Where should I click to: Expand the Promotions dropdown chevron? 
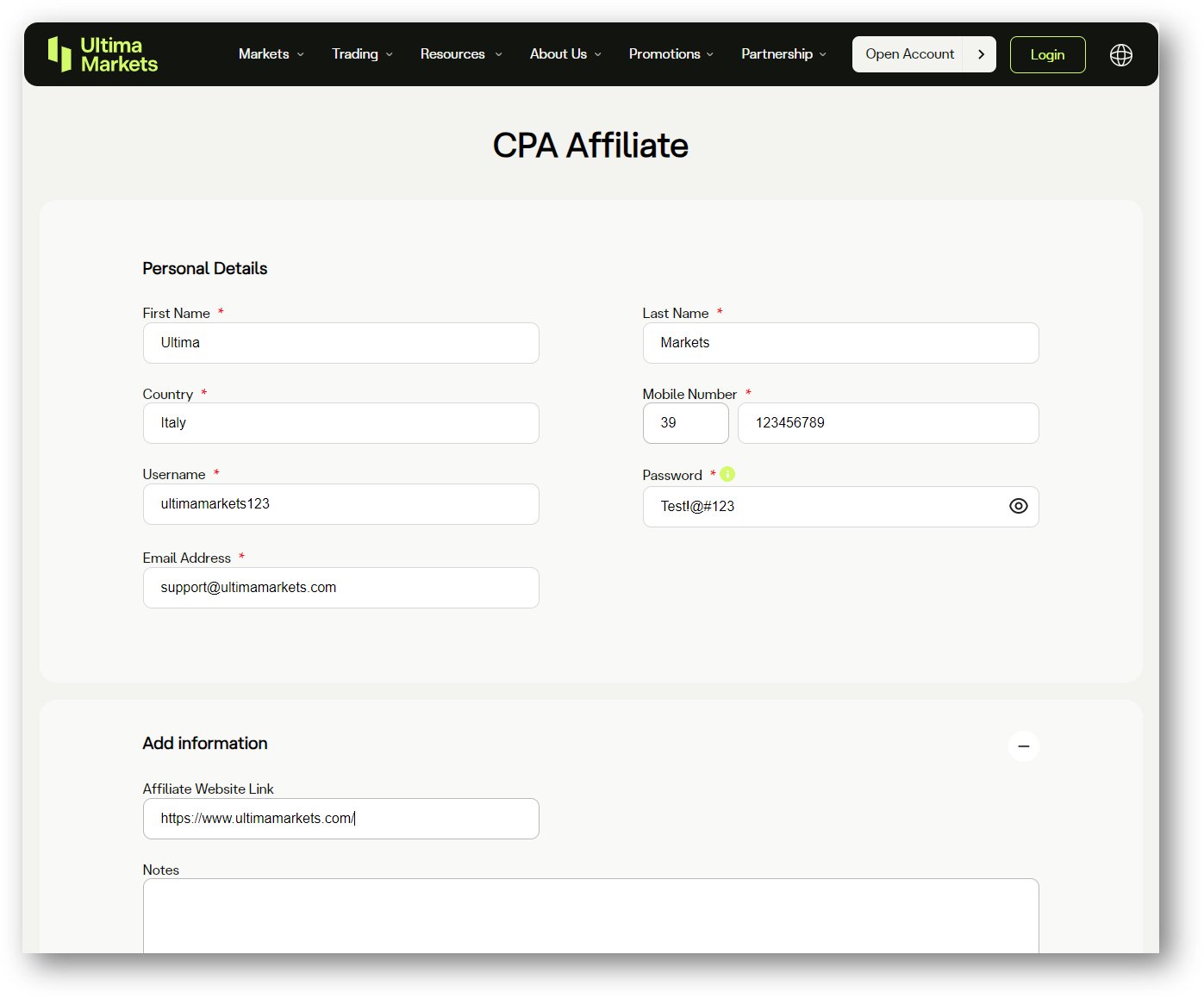pyautogui.click(x=710, y=54)
